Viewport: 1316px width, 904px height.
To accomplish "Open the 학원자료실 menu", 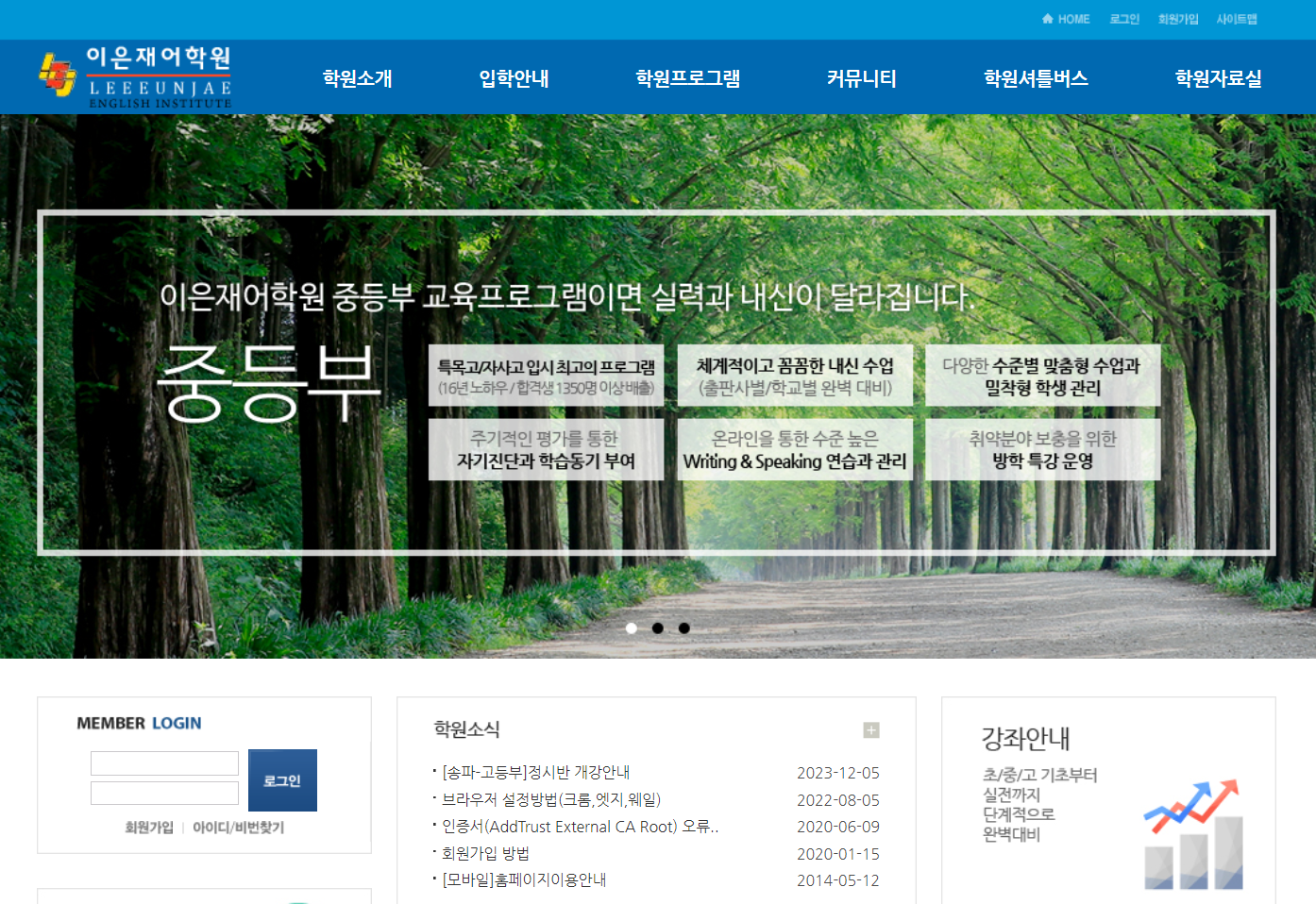I will point(1218,78).
